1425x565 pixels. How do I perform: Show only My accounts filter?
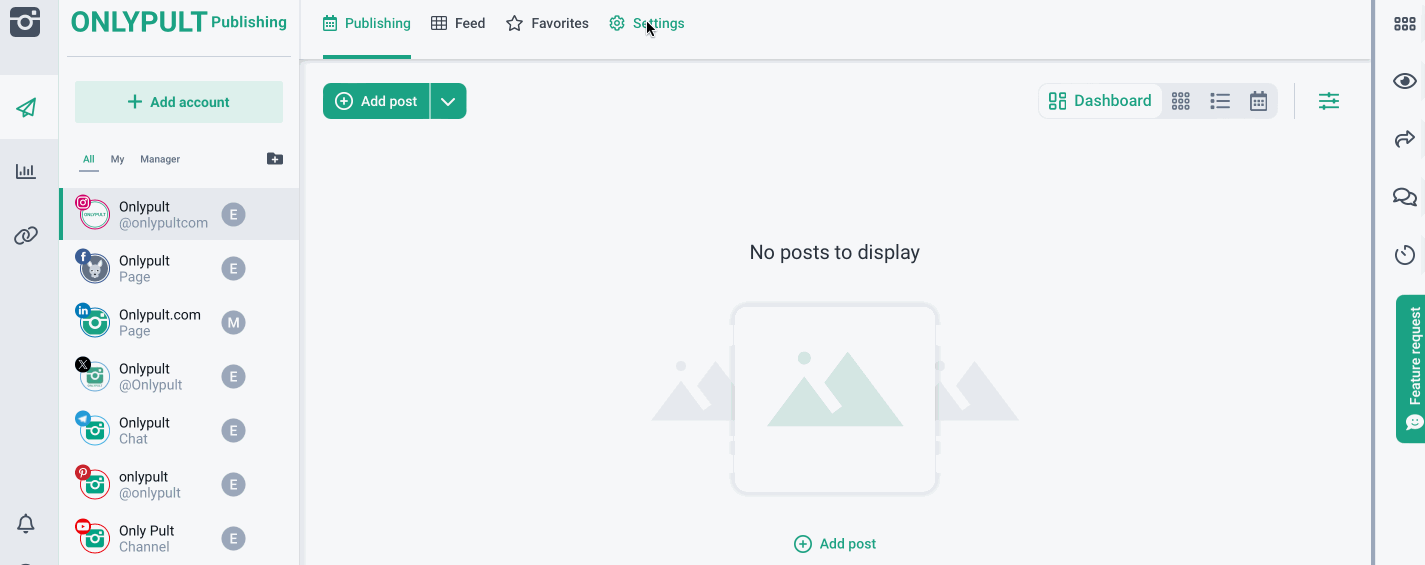click(x=117, y=159)
